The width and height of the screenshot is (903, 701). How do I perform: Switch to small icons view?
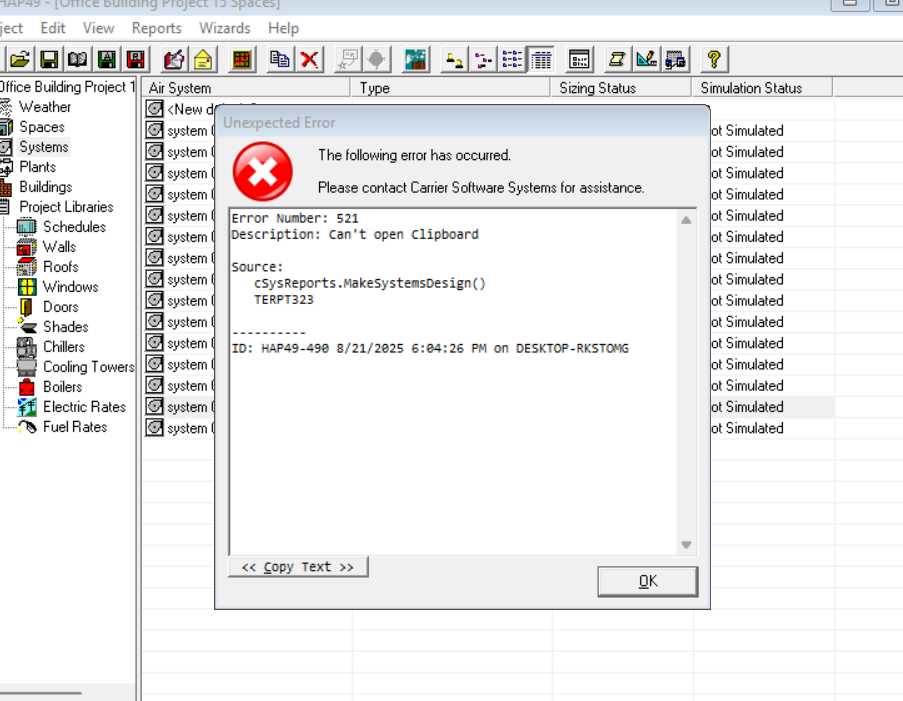(x=483, y=59)
